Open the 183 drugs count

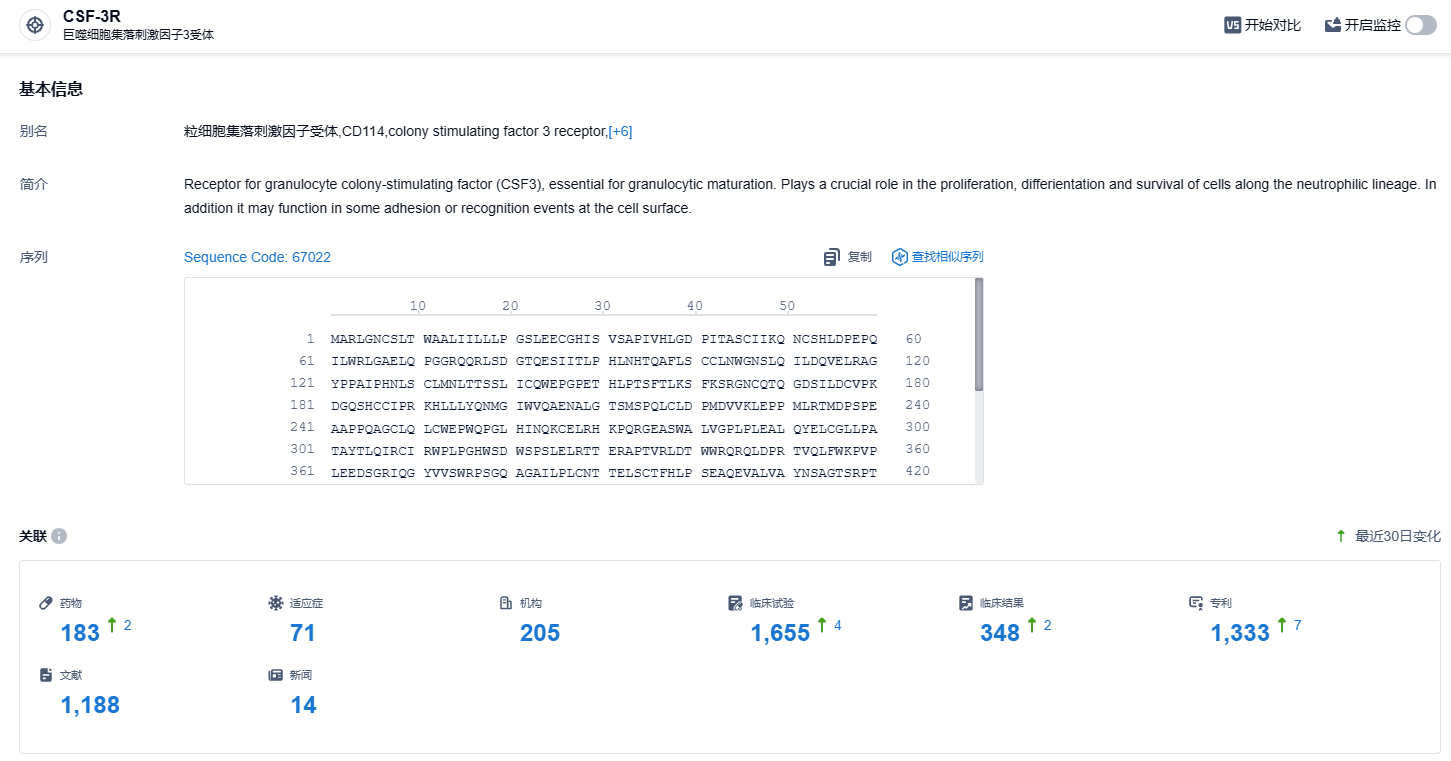click(x=80, y=632)
